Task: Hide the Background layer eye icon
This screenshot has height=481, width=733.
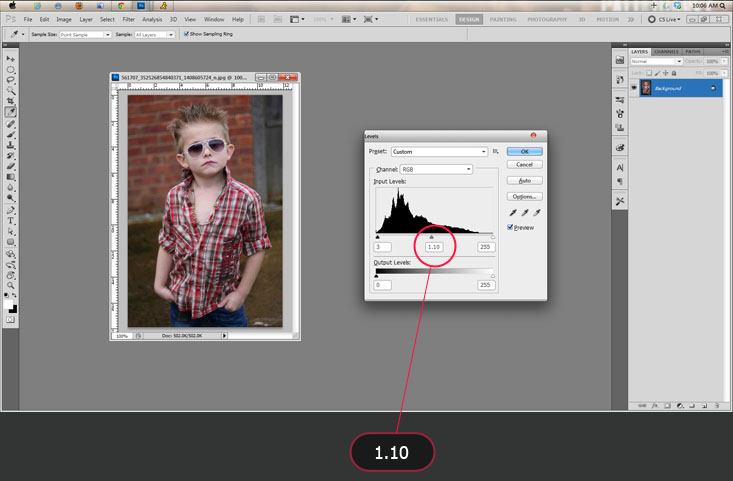Action: point(634,88)
